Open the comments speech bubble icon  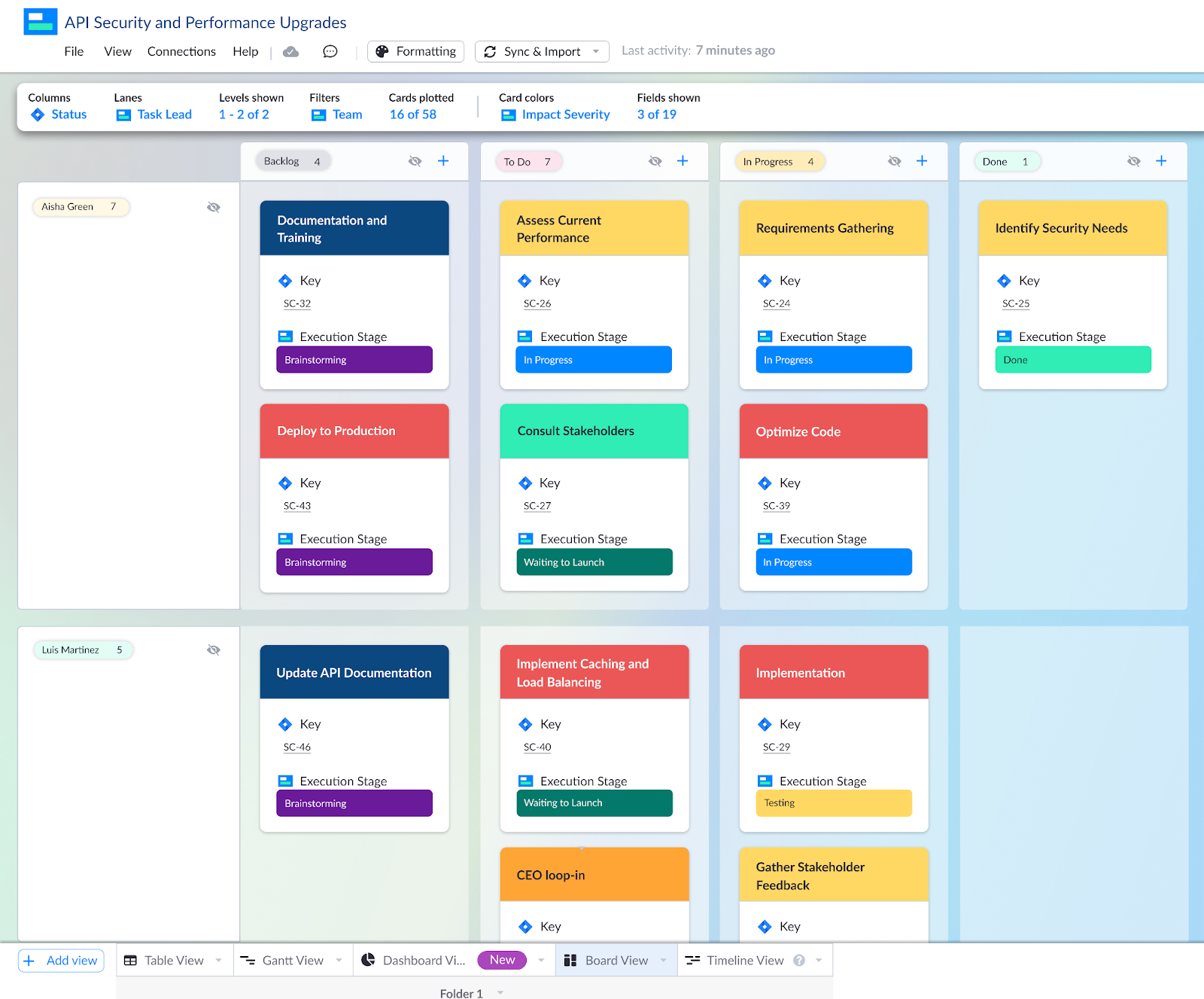[x=330, y=51]
